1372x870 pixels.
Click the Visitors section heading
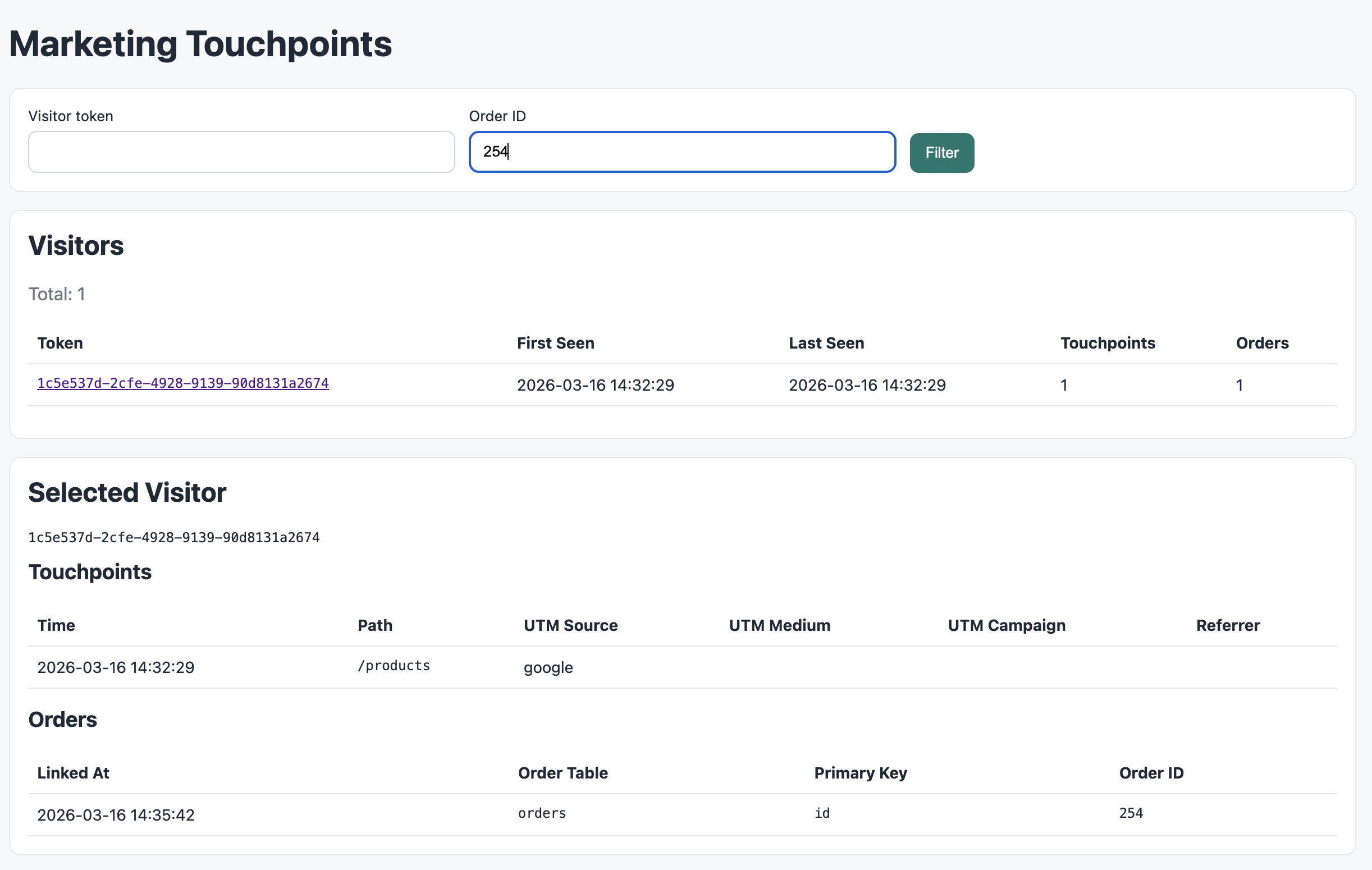(x=76, y=245)
